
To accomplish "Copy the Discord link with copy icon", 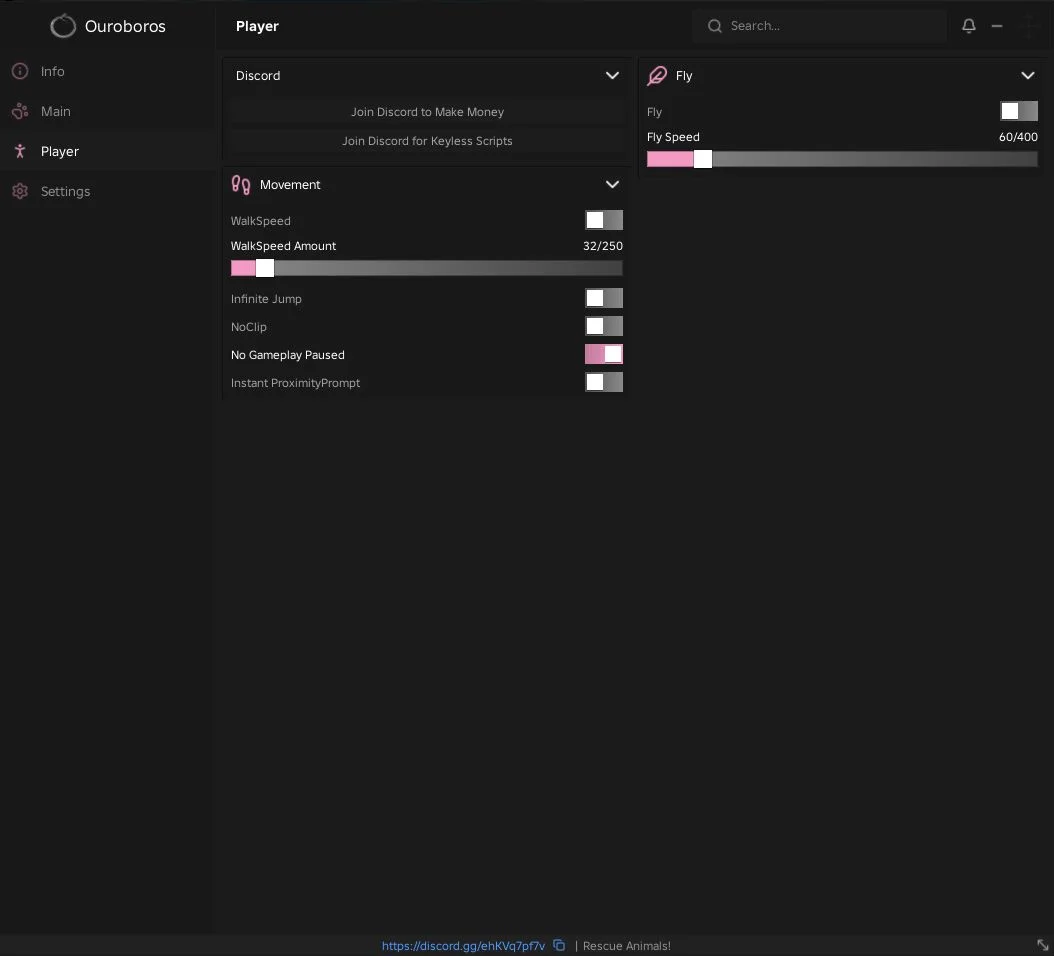I will pyautogui.click(x=559, y=945).
